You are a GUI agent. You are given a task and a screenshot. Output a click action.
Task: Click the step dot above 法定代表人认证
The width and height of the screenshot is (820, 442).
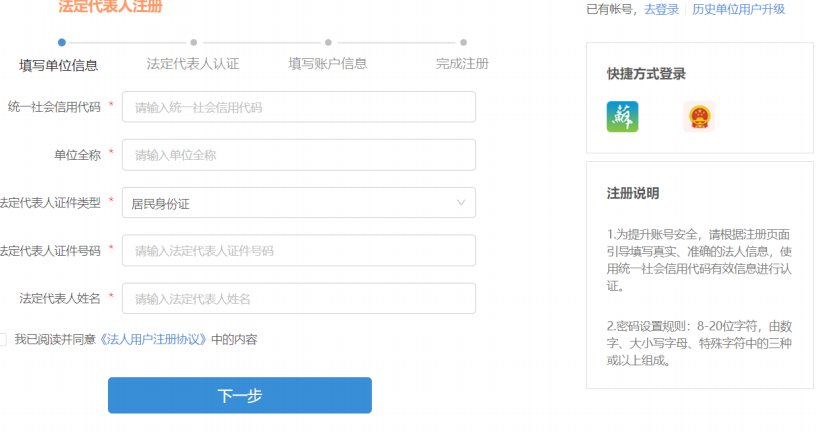coord(193,43)
